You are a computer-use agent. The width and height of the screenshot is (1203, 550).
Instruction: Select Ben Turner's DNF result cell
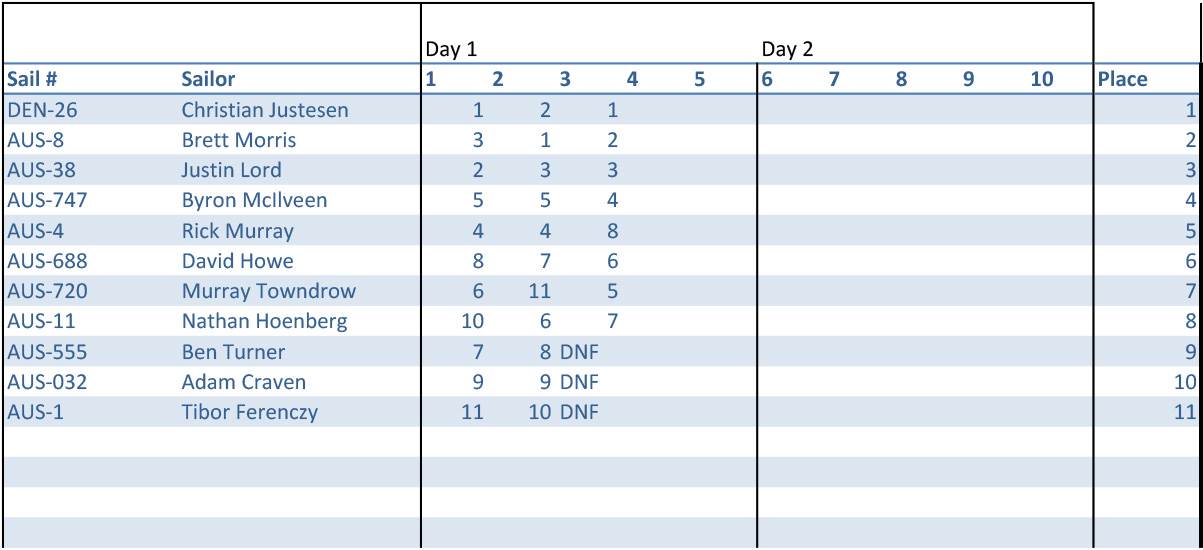pos(579,352)
